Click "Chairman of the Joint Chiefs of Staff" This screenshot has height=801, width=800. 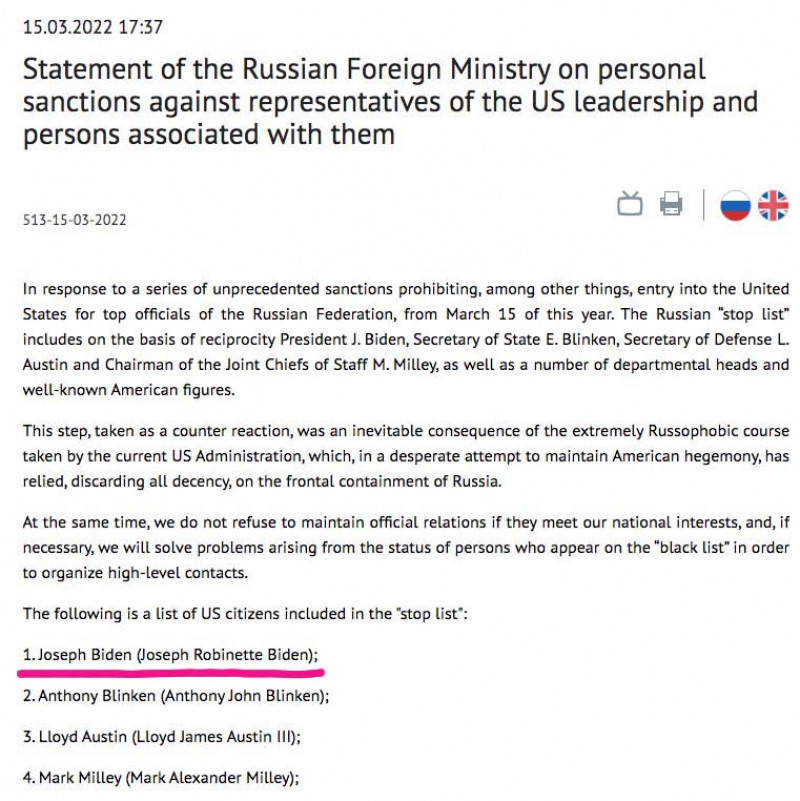click(x=211, y=364)
